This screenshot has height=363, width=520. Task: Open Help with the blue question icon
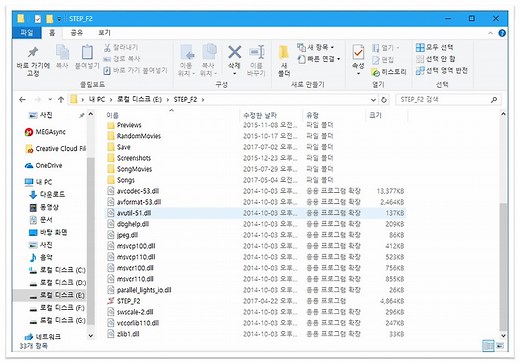pyautogui.click(x=502, y=33)
